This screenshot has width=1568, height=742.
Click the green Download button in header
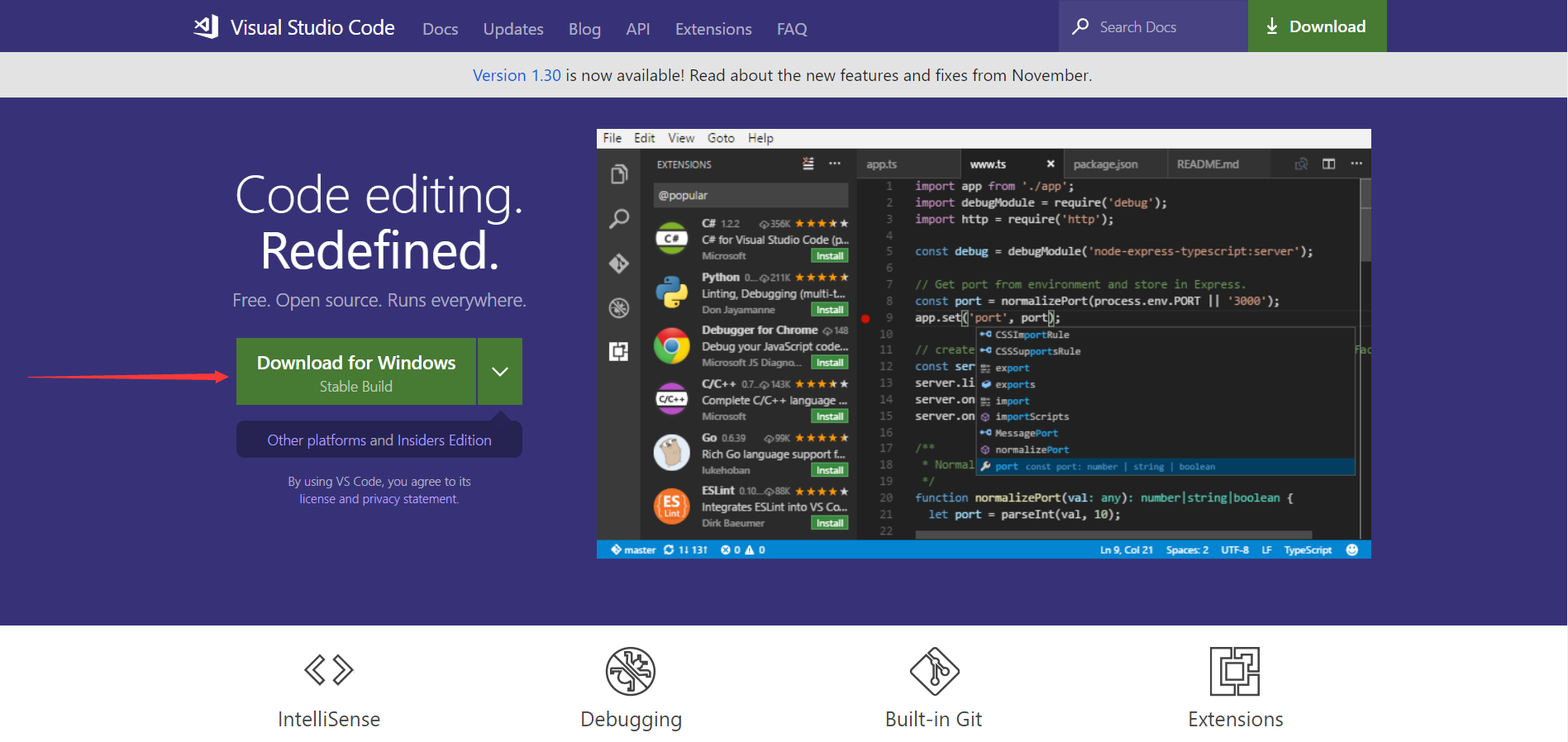coord(1317,26)
